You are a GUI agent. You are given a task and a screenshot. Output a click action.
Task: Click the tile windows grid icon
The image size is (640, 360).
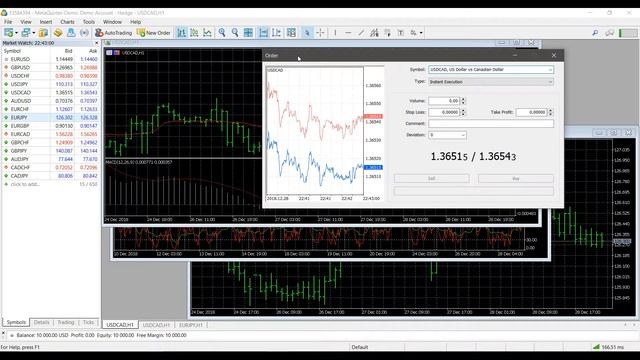(x=248, y=33)
